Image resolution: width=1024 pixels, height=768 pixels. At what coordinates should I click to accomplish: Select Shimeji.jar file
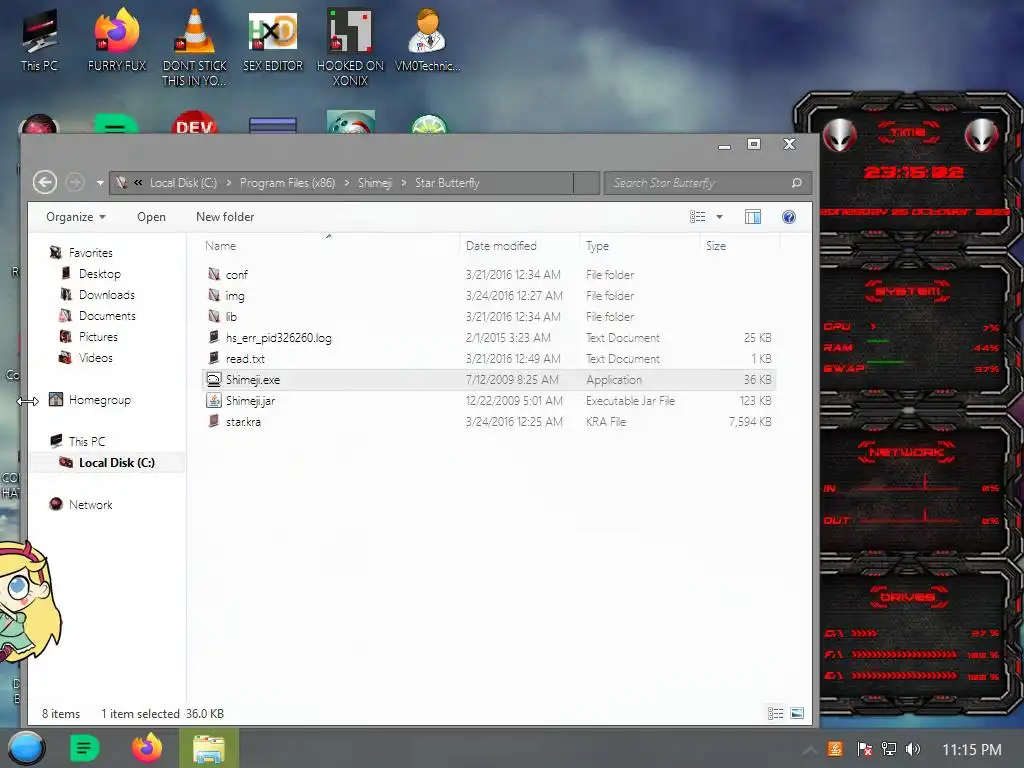[488, 400]
